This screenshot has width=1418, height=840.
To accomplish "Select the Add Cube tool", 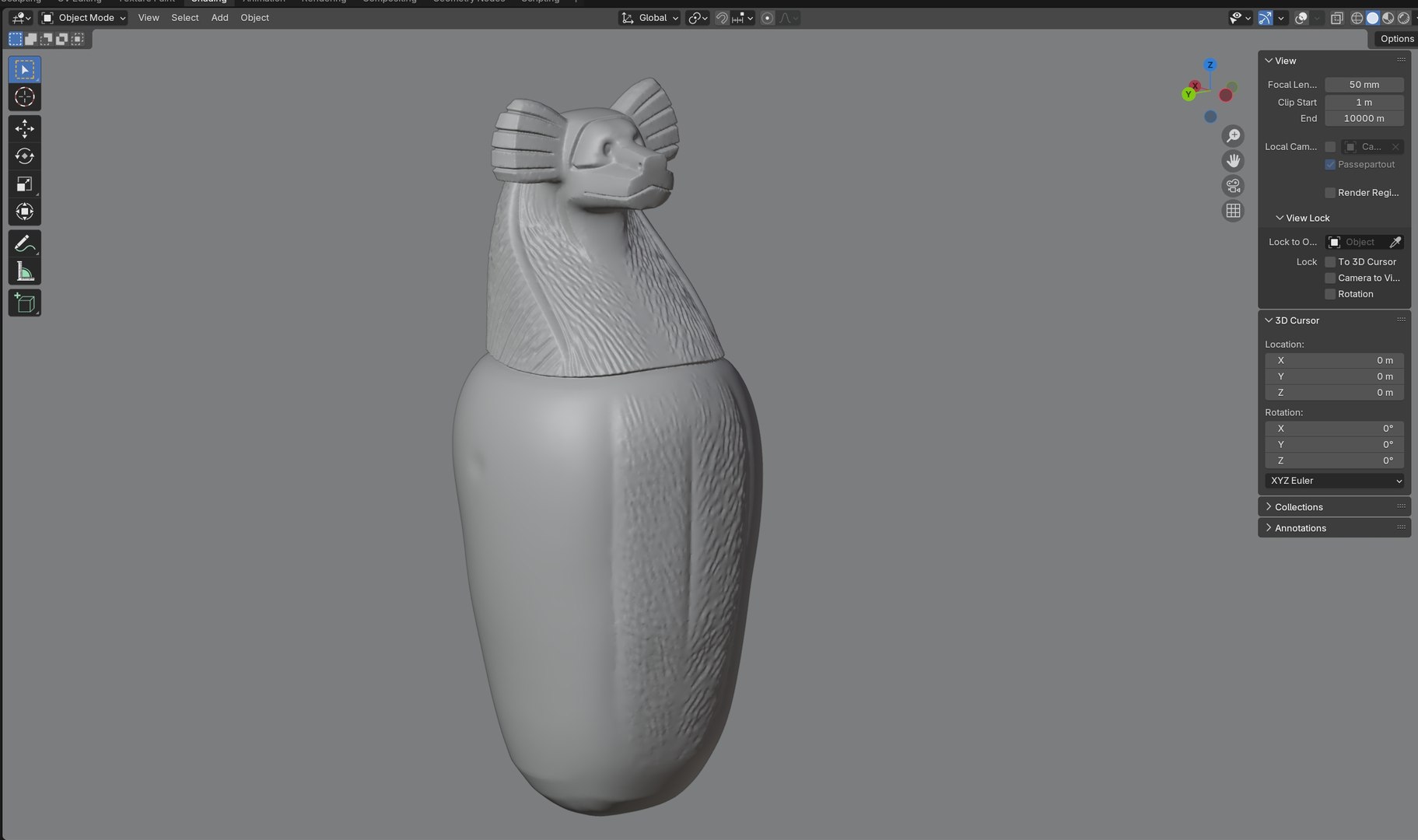I will [25, 303].
